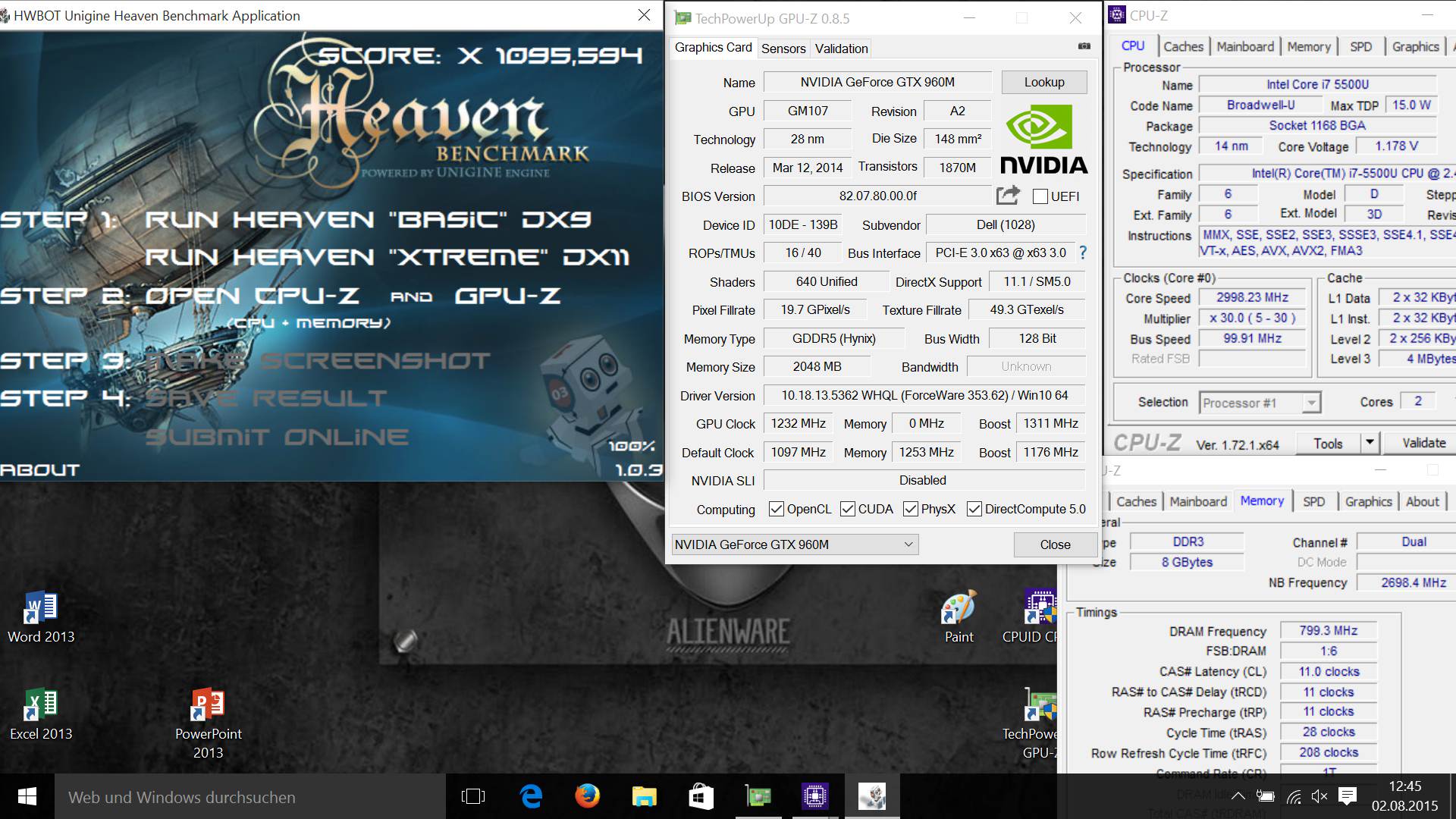This screenshot has width=1456, height=819.
Task: Expand the CPU-Z Tools dropdown arrow
Action: [1370, 443]
